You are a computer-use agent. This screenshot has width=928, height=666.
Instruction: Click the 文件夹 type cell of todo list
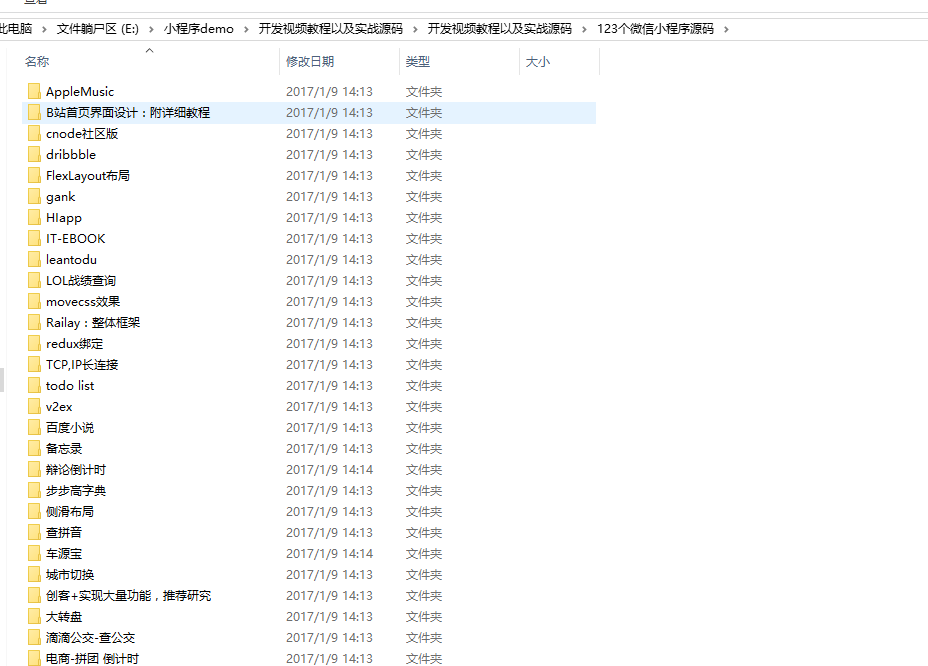click(x=424, y=385)
